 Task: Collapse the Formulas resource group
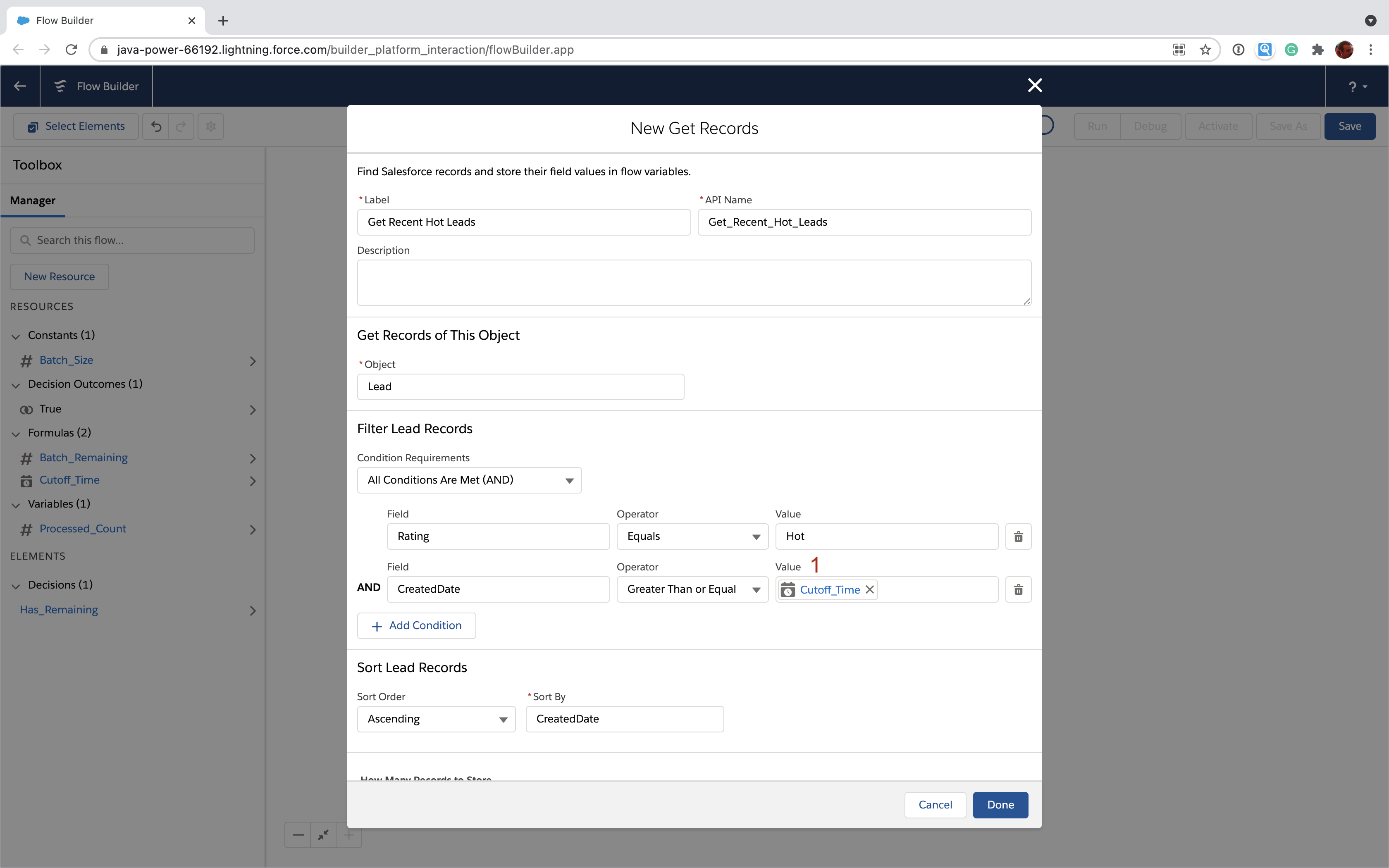pos(16,434)
